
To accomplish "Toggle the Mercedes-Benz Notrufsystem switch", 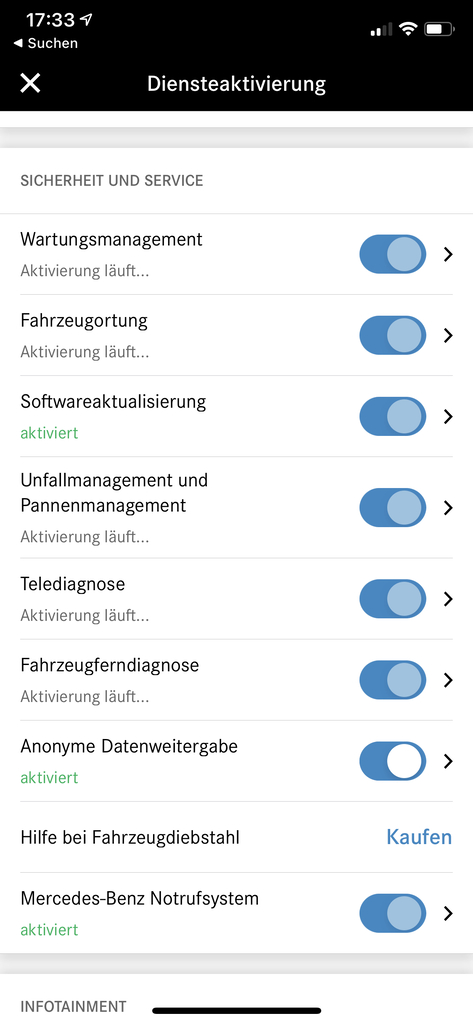I will (x=393, y=913).
